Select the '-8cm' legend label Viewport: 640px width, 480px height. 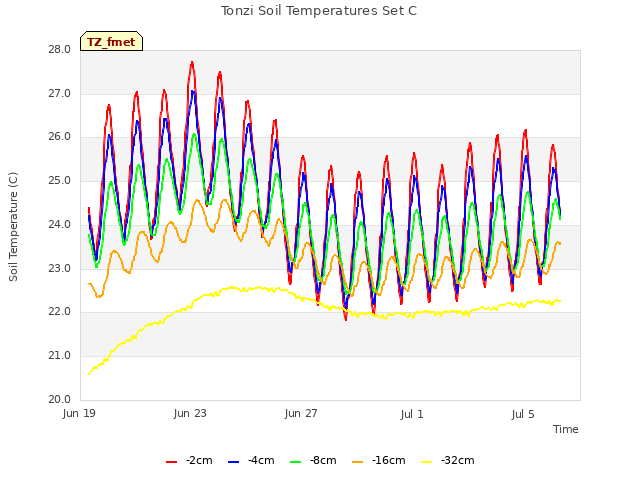pyautogui.click(x=323, y=460)
